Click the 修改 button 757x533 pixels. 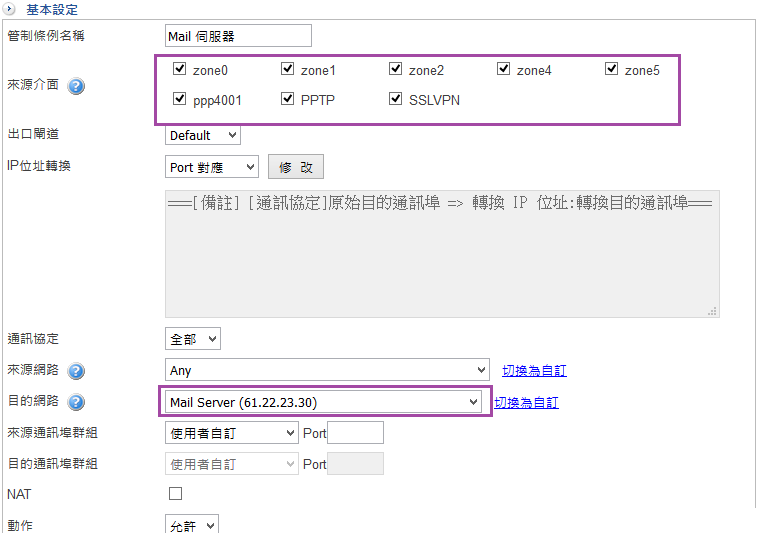(x=295, y=167)
